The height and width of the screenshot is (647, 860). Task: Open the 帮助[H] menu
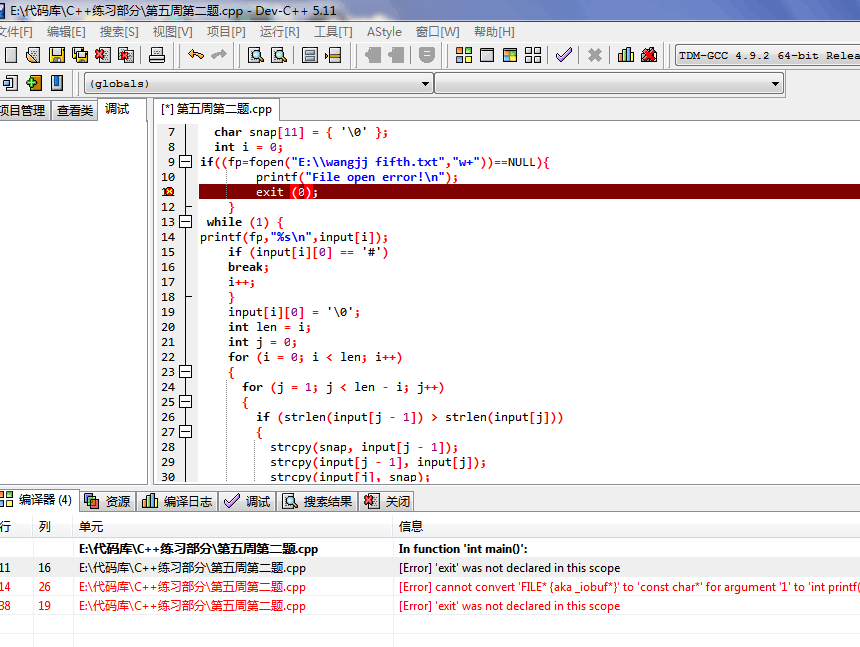(494, 32)
